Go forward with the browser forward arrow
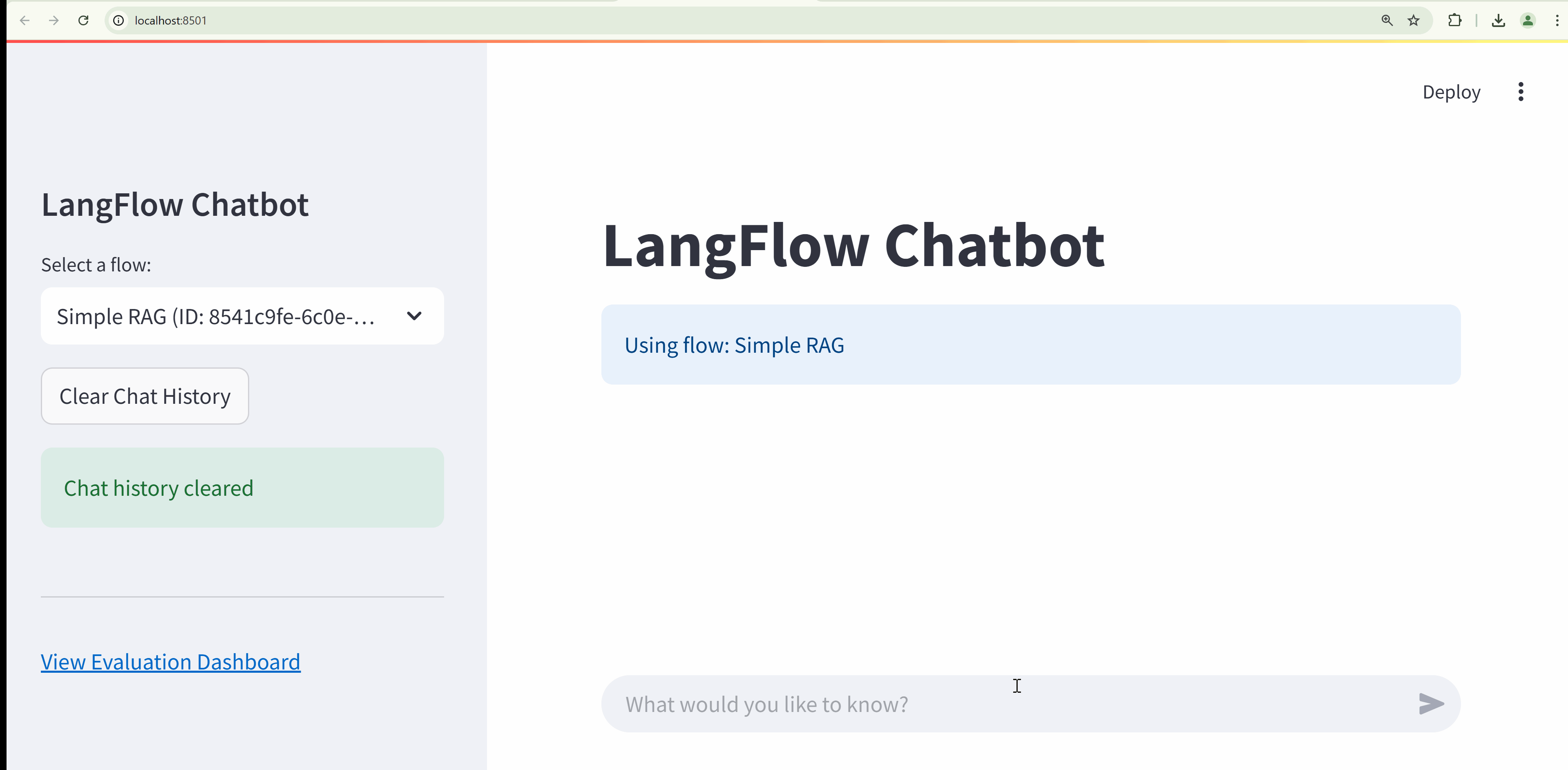 coord(54,20)
